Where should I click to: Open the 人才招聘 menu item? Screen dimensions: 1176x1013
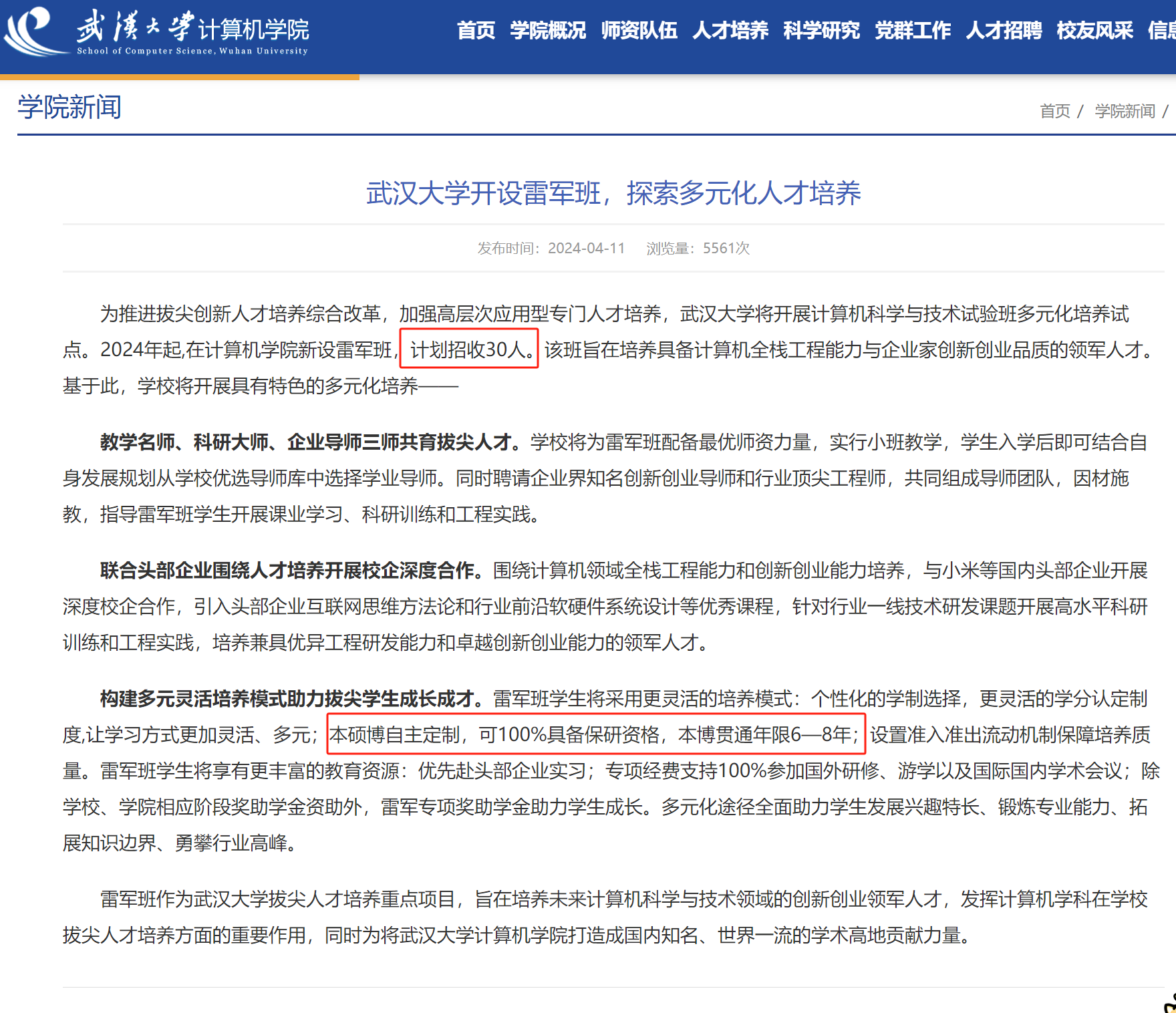point(1004,31)
